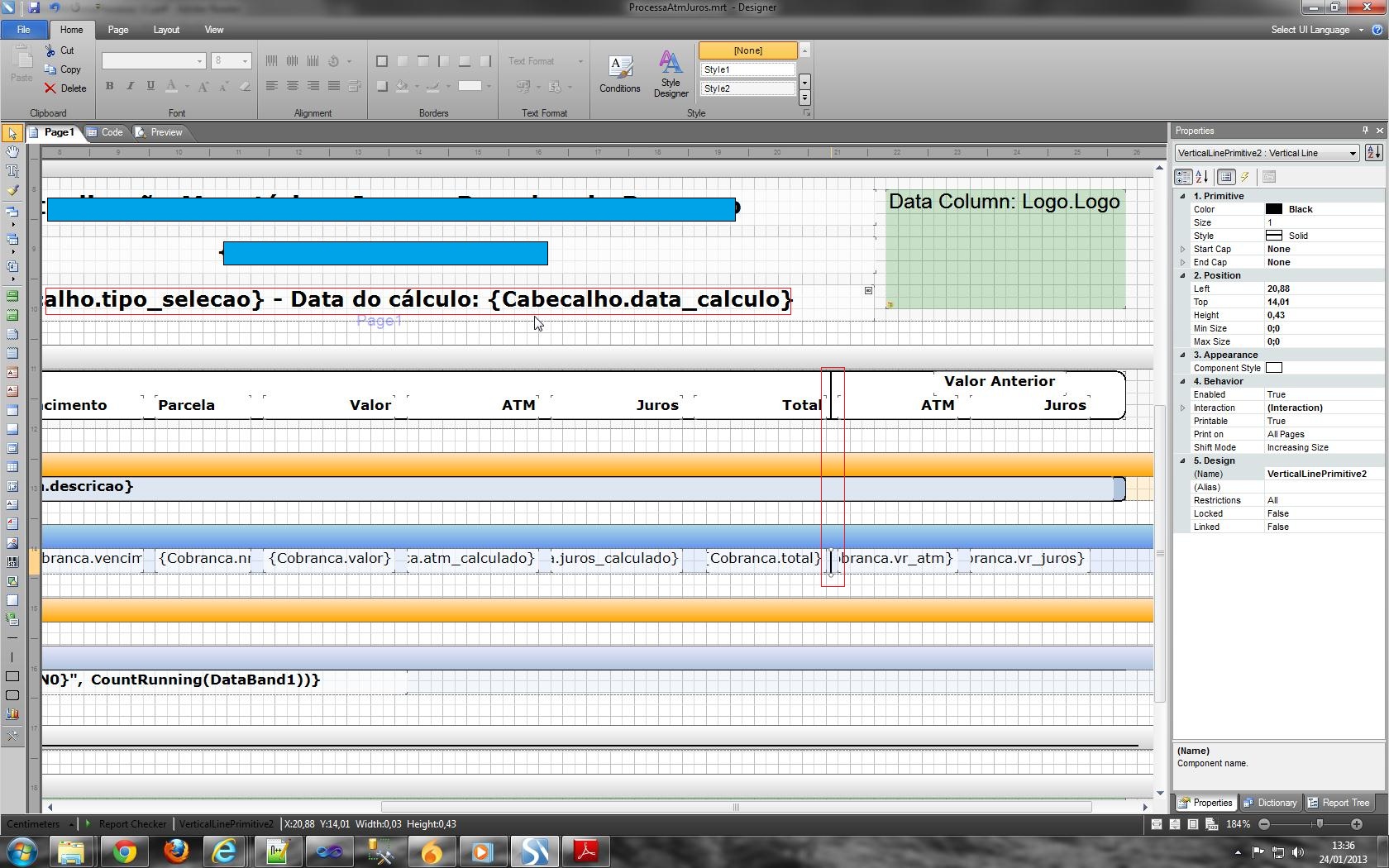Switch to the Page ribbon tab

(x=118, y=30)
